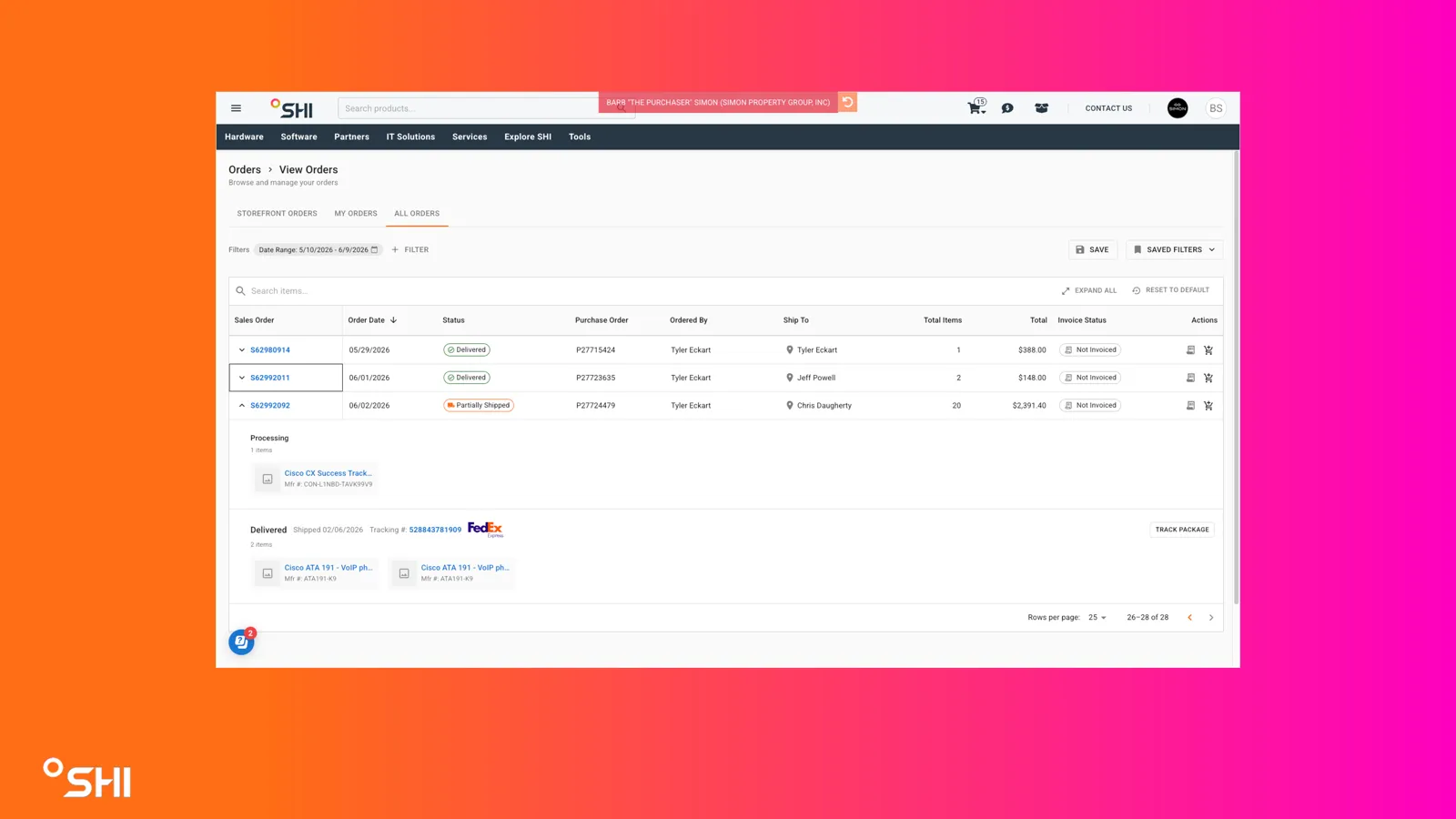Open the IT Solutions menu
The width and height of the screenshot is (1456, 819).
coord(410,136)
